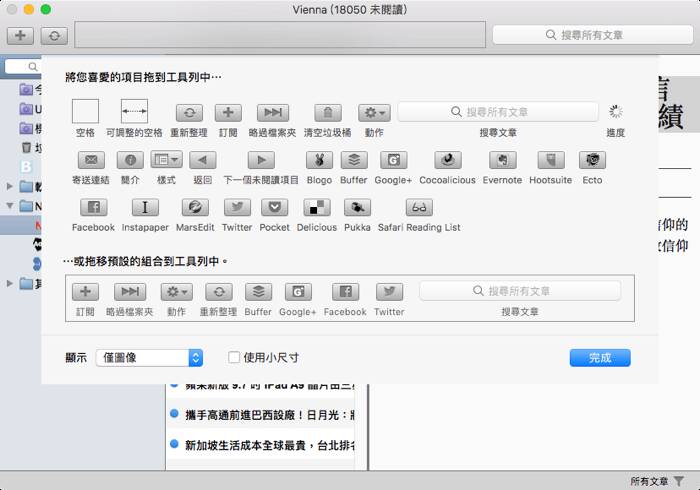Open the 動作 action gear in top palette

(374, 113)
